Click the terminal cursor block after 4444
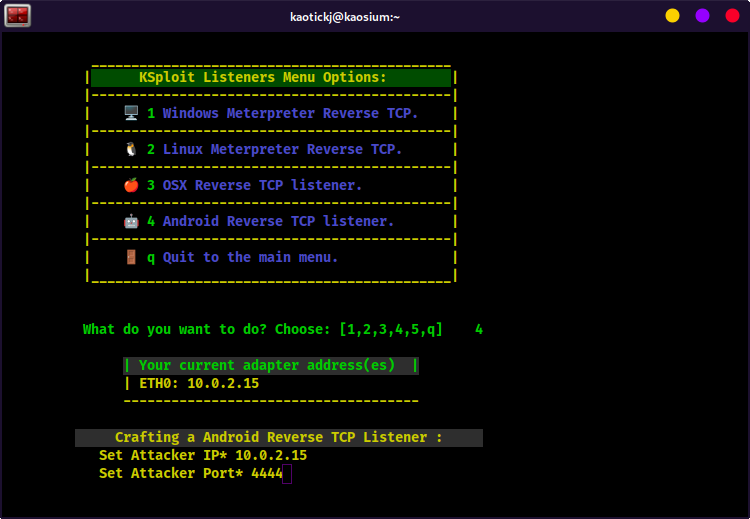 [x=287, y=474]
